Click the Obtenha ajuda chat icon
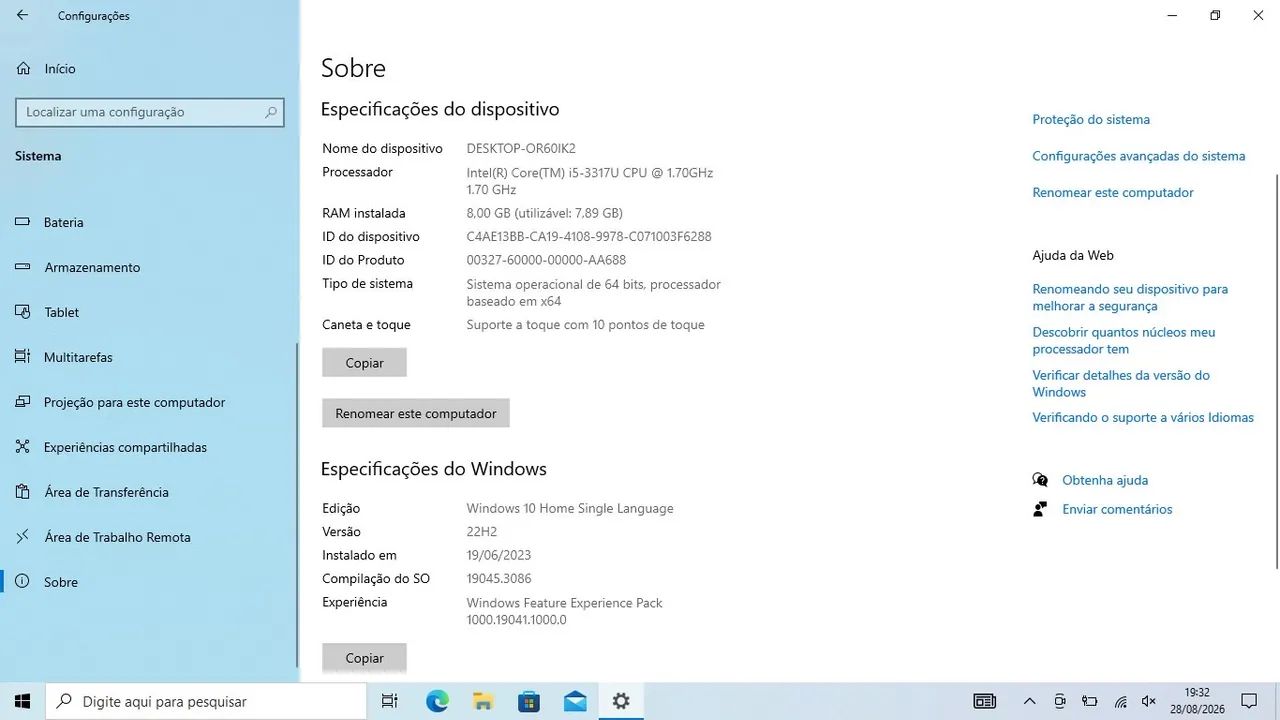 1040,480
